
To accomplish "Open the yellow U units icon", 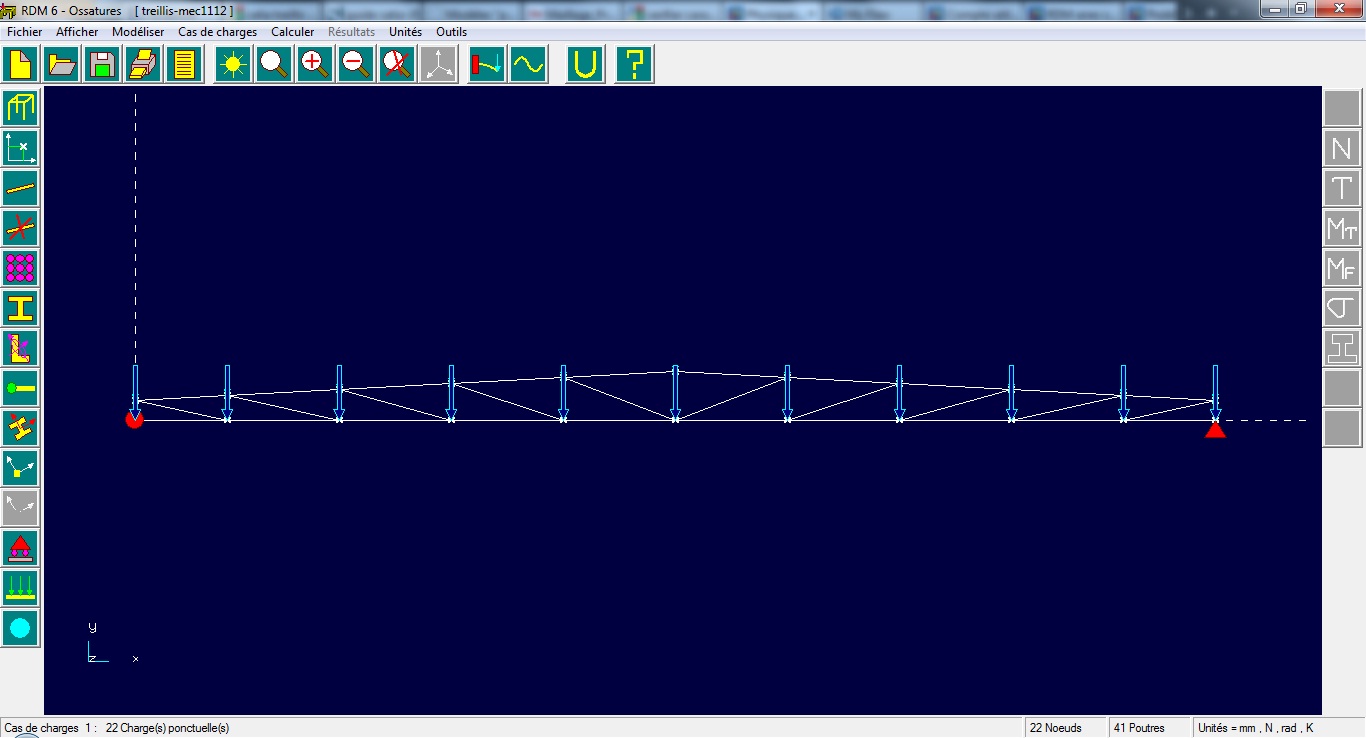I will [x=586, y=65].
